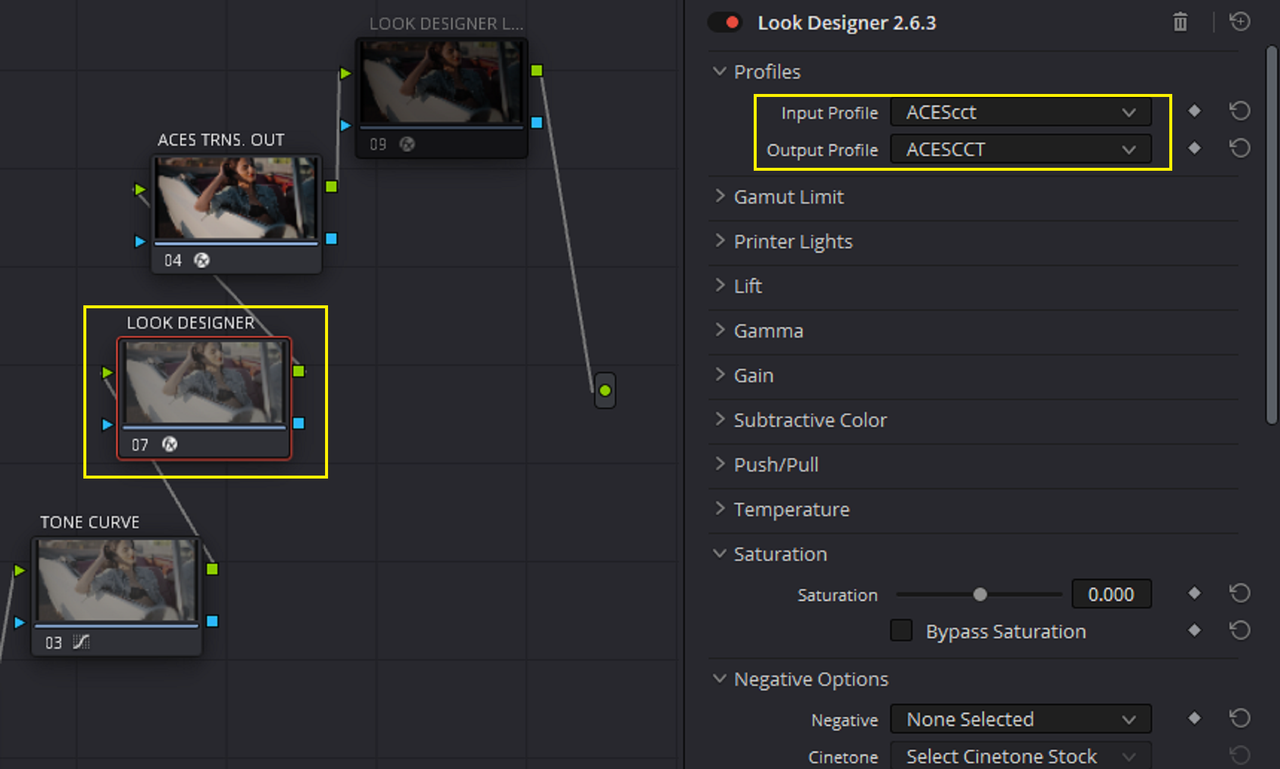Click blue key output of TONE CURVE node
The image size is (1280, 769).
click(212, 621)
